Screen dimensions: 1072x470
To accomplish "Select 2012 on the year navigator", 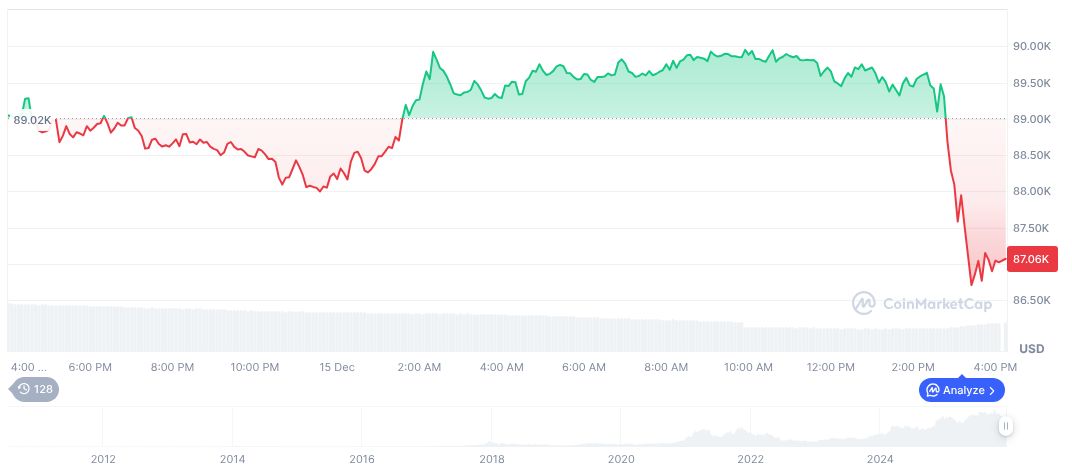I will [104, 458].
